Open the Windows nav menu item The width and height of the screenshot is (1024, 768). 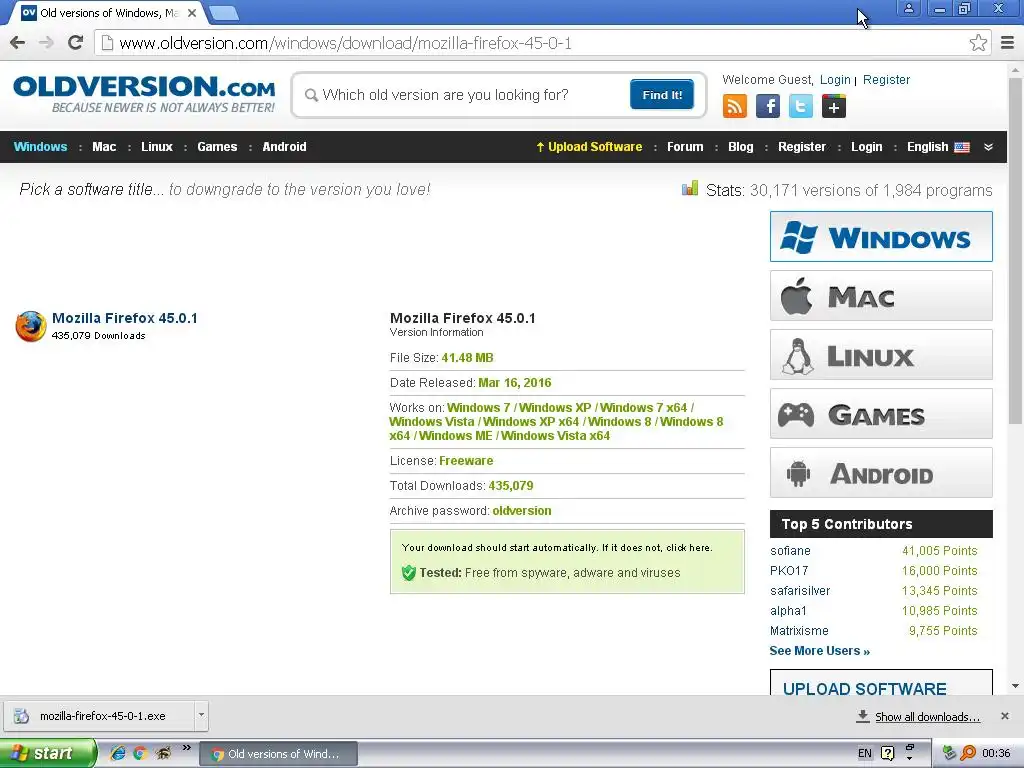point(40,147)
